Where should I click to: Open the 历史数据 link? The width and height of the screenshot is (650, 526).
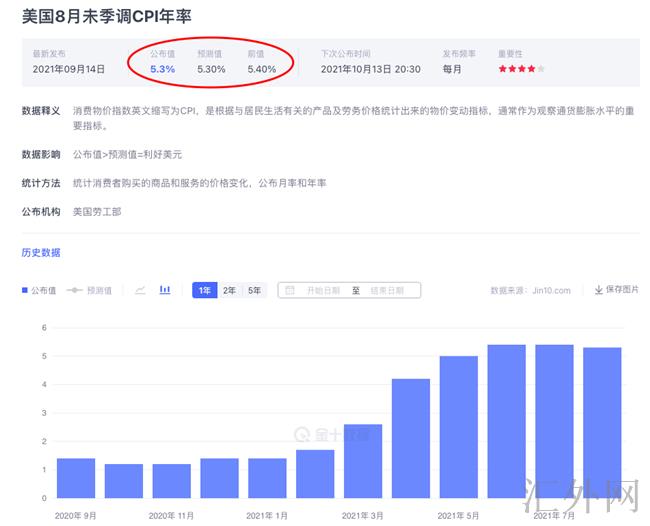[41, 252]
